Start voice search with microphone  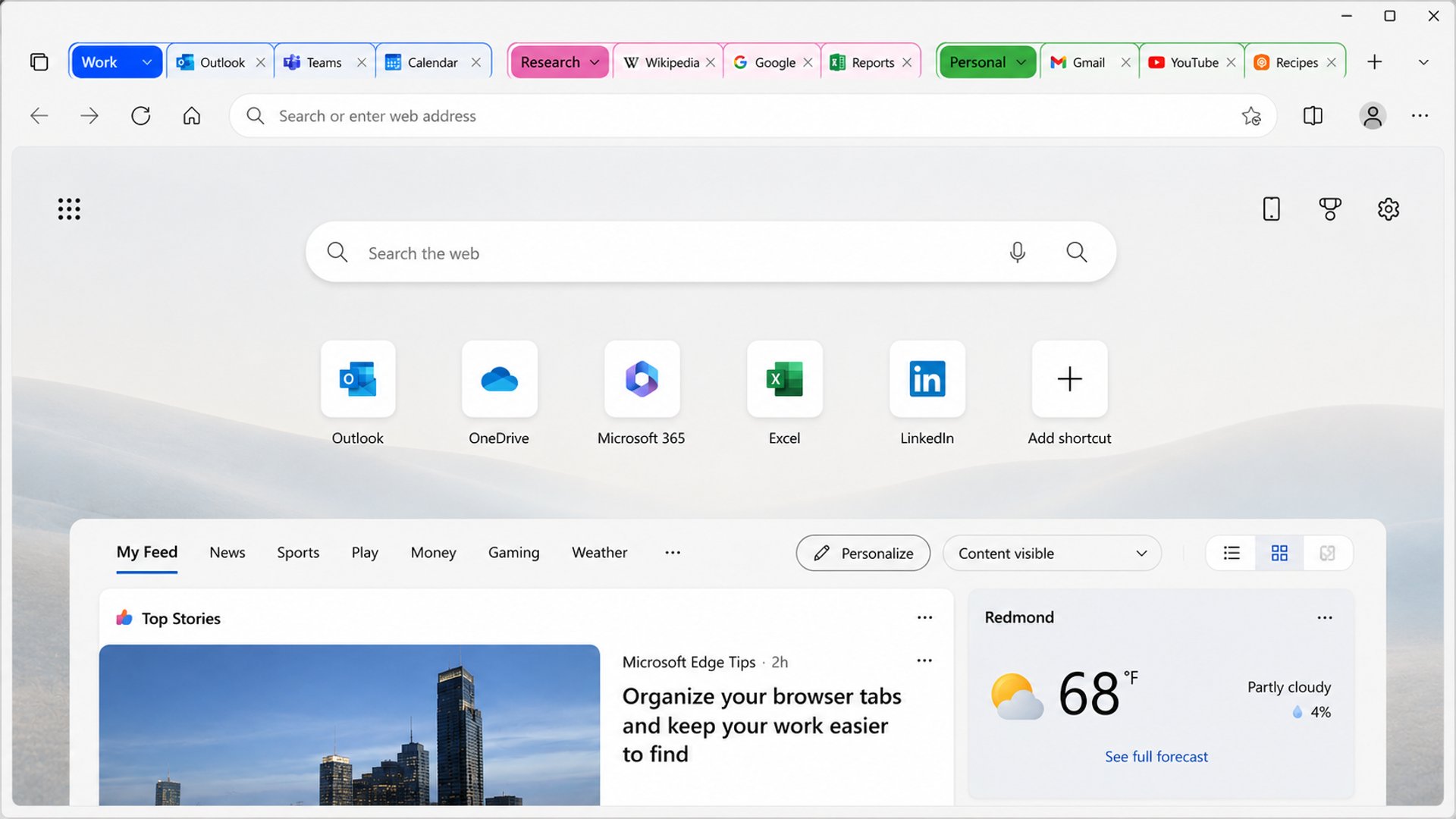1018,253
